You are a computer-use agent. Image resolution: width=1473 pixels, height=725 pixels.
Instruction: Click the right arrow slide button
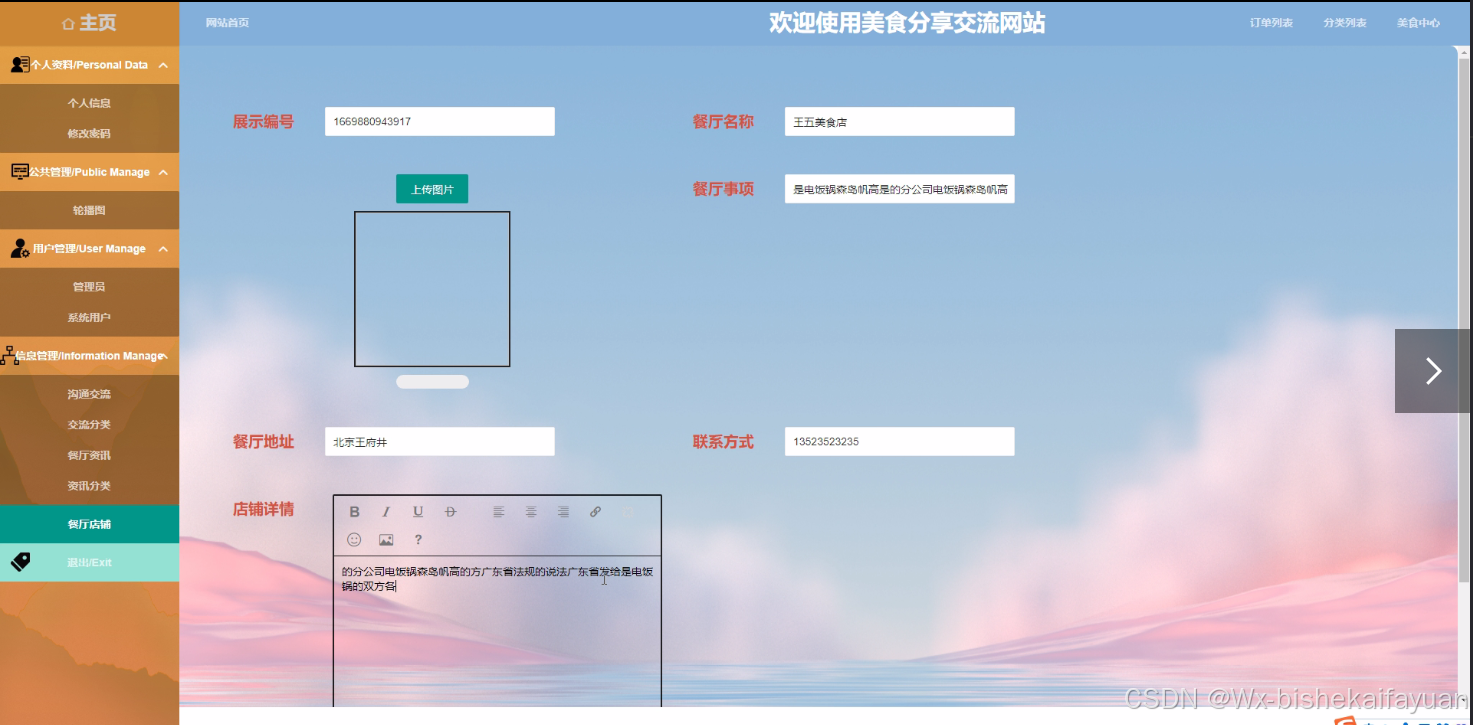click(1433, 371)
